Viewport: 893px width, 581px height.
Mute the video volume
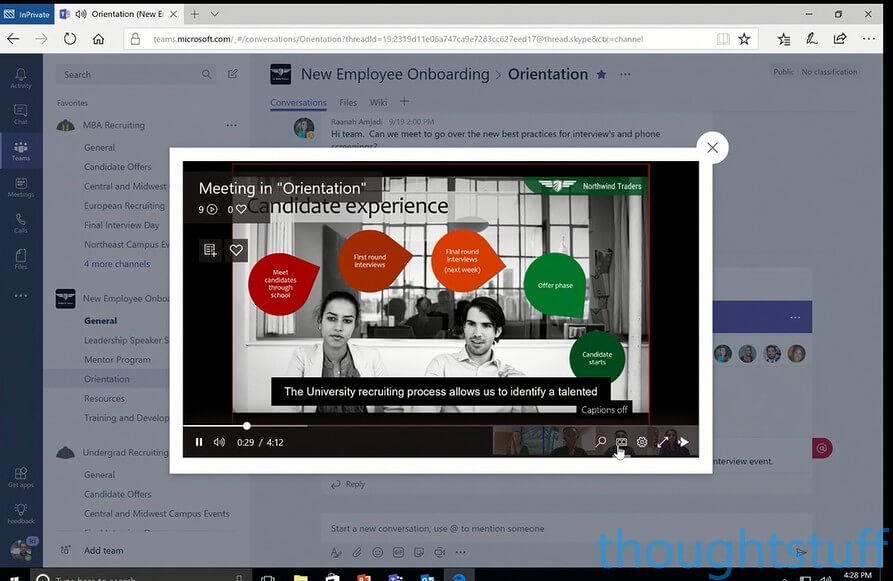pos(219,442)
